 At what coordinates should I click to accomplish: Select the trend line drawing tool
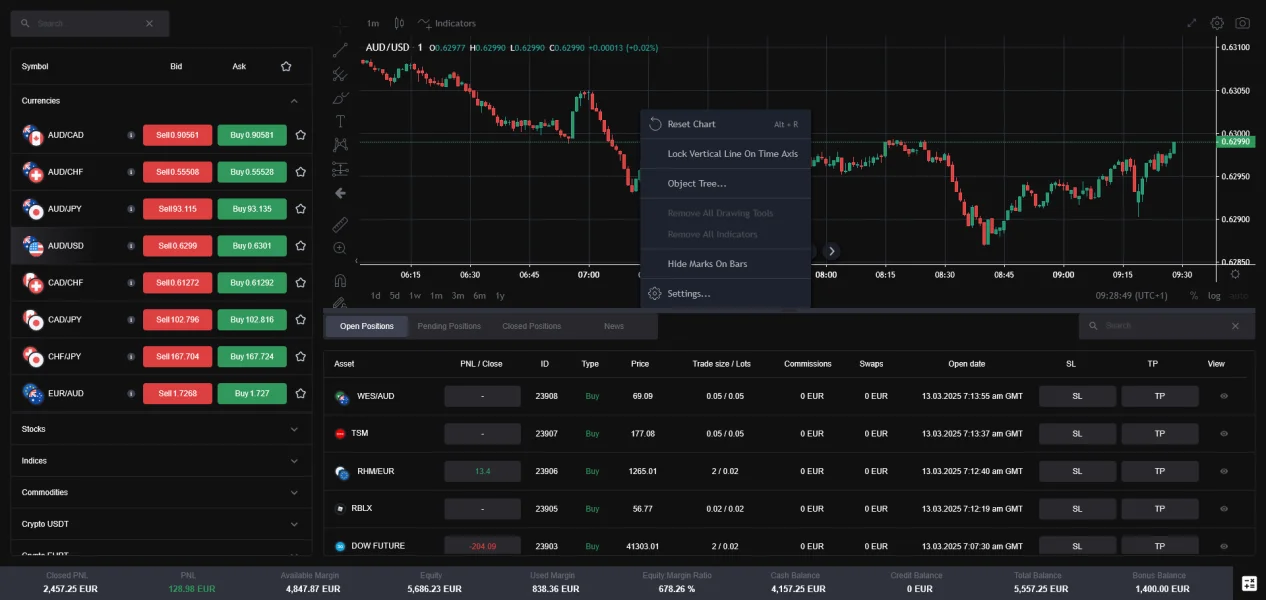pos(340,49)
